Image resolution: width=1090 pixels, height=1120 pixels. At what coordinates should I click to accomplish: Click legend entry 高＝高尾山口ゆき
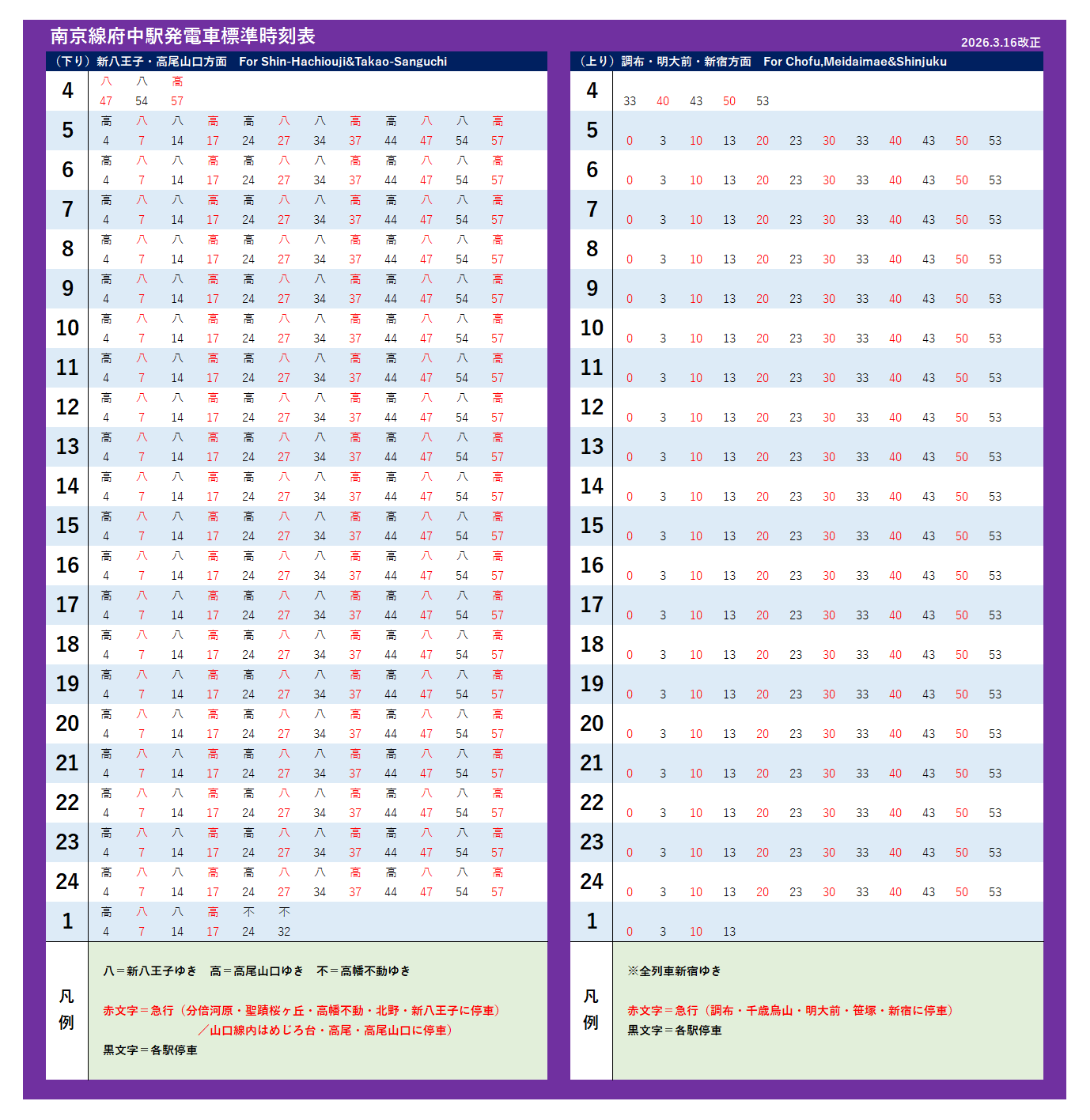[x=256, y=971]
